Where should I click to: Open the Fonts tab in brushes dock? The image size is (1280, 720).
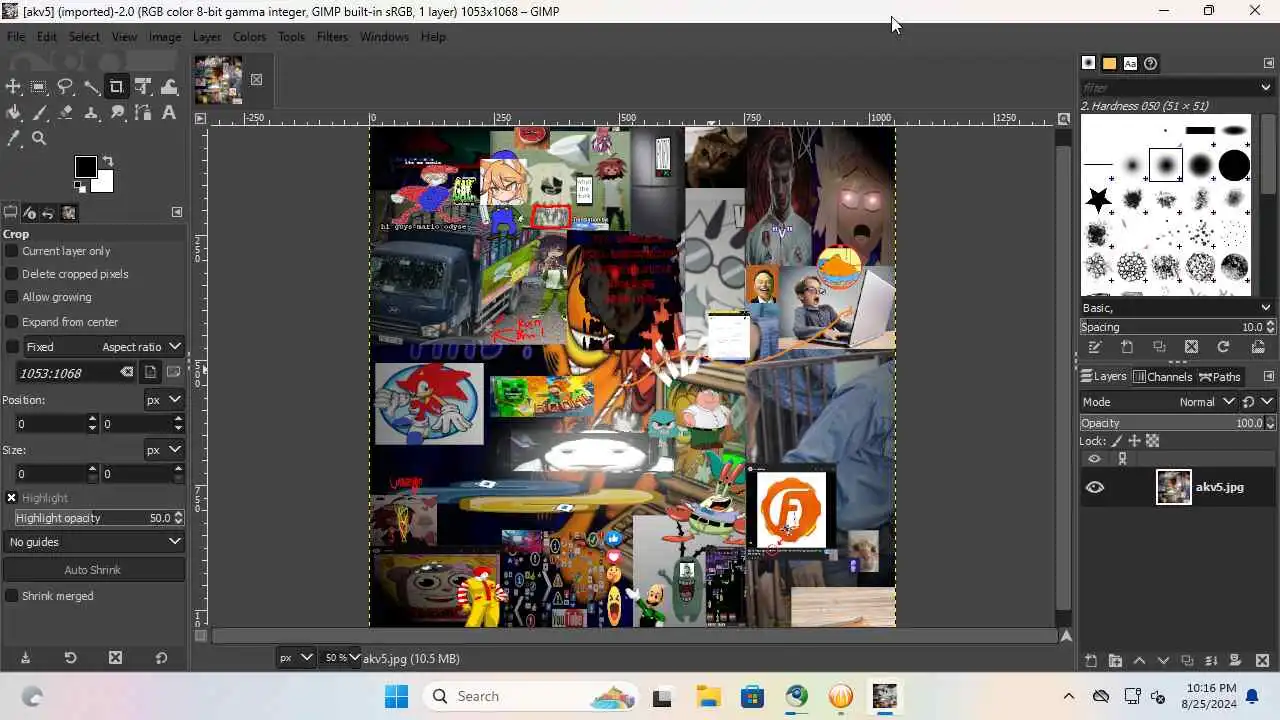1130,63
